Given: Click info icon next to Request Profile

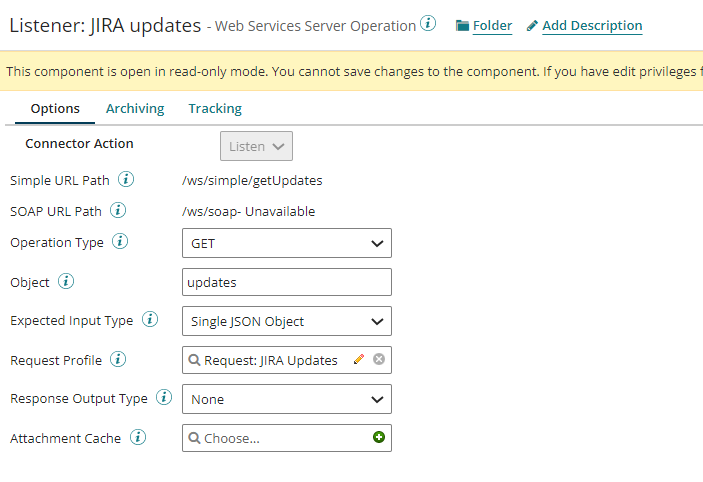Looking at the screenshot, I should click(x=117, y=359).
